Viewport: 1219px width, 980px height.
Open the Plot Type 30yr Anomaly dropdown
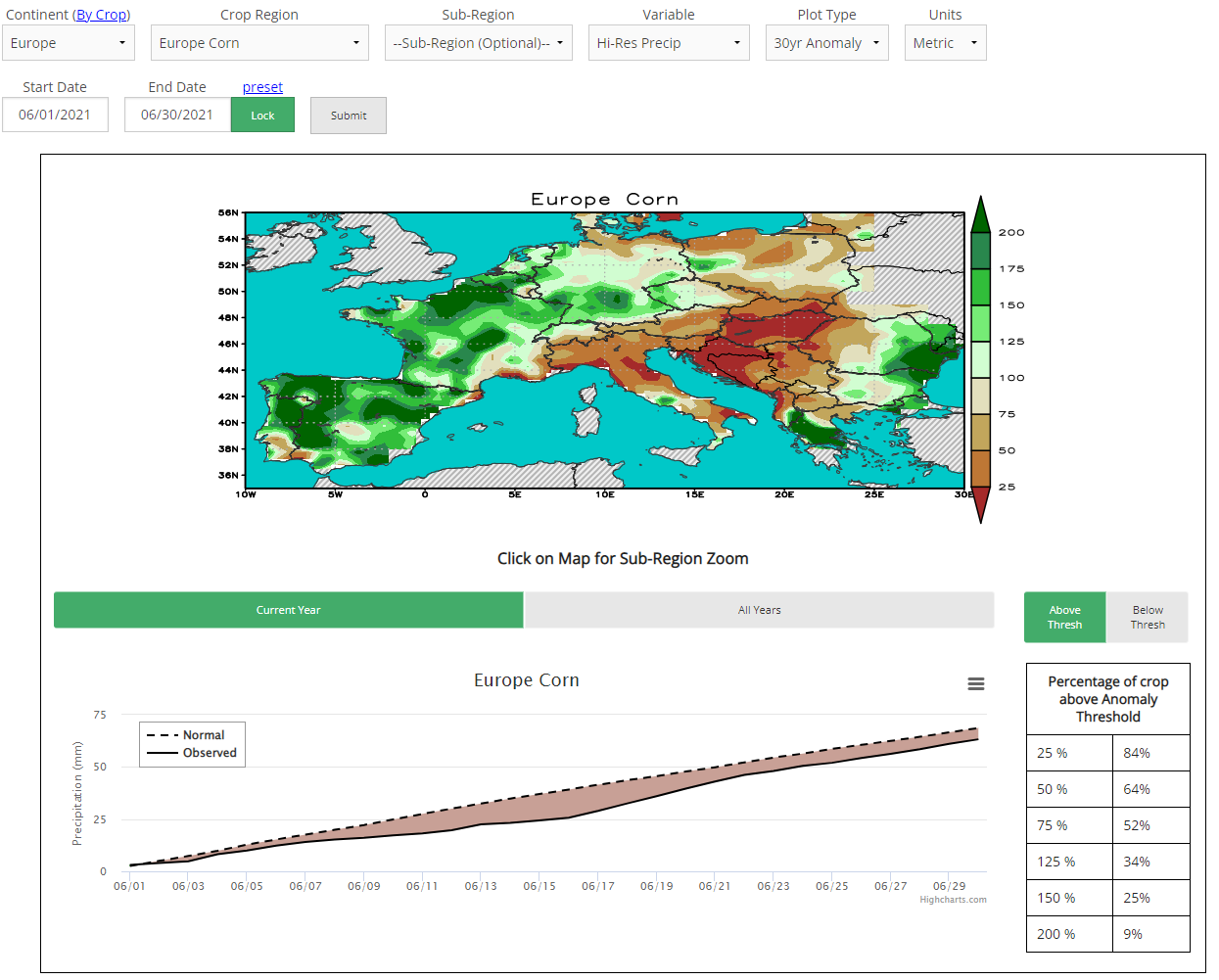coord(826,43)
